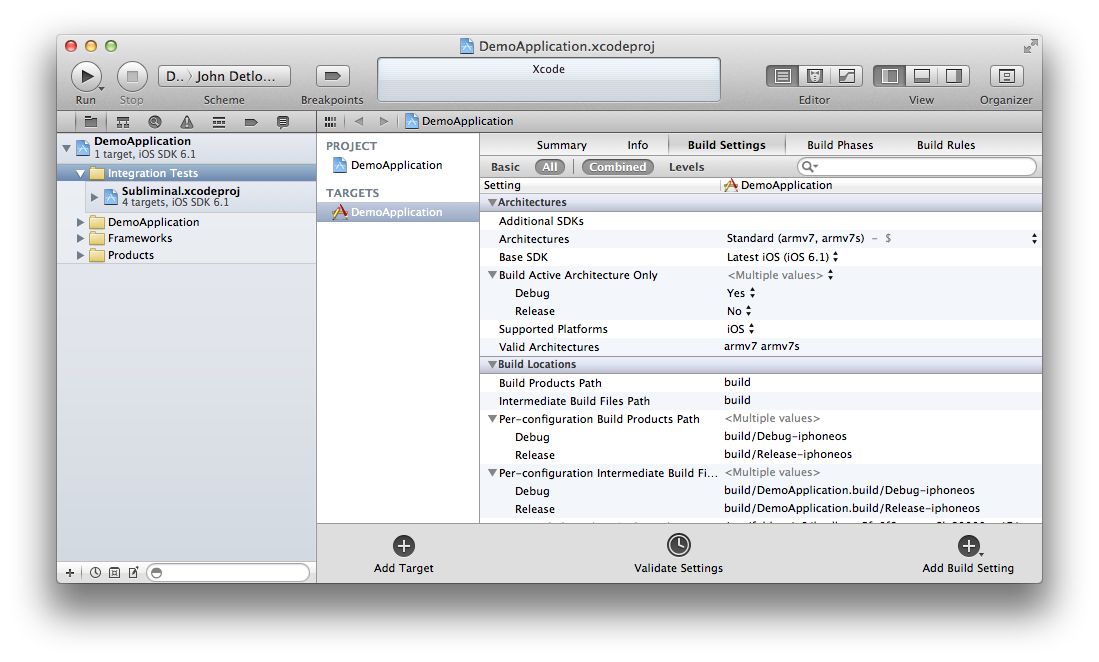Image resolution: width=1099 pixels, height=662 pixels.
Task: Click Validate Settings button
Action: [x=678, y=554]
